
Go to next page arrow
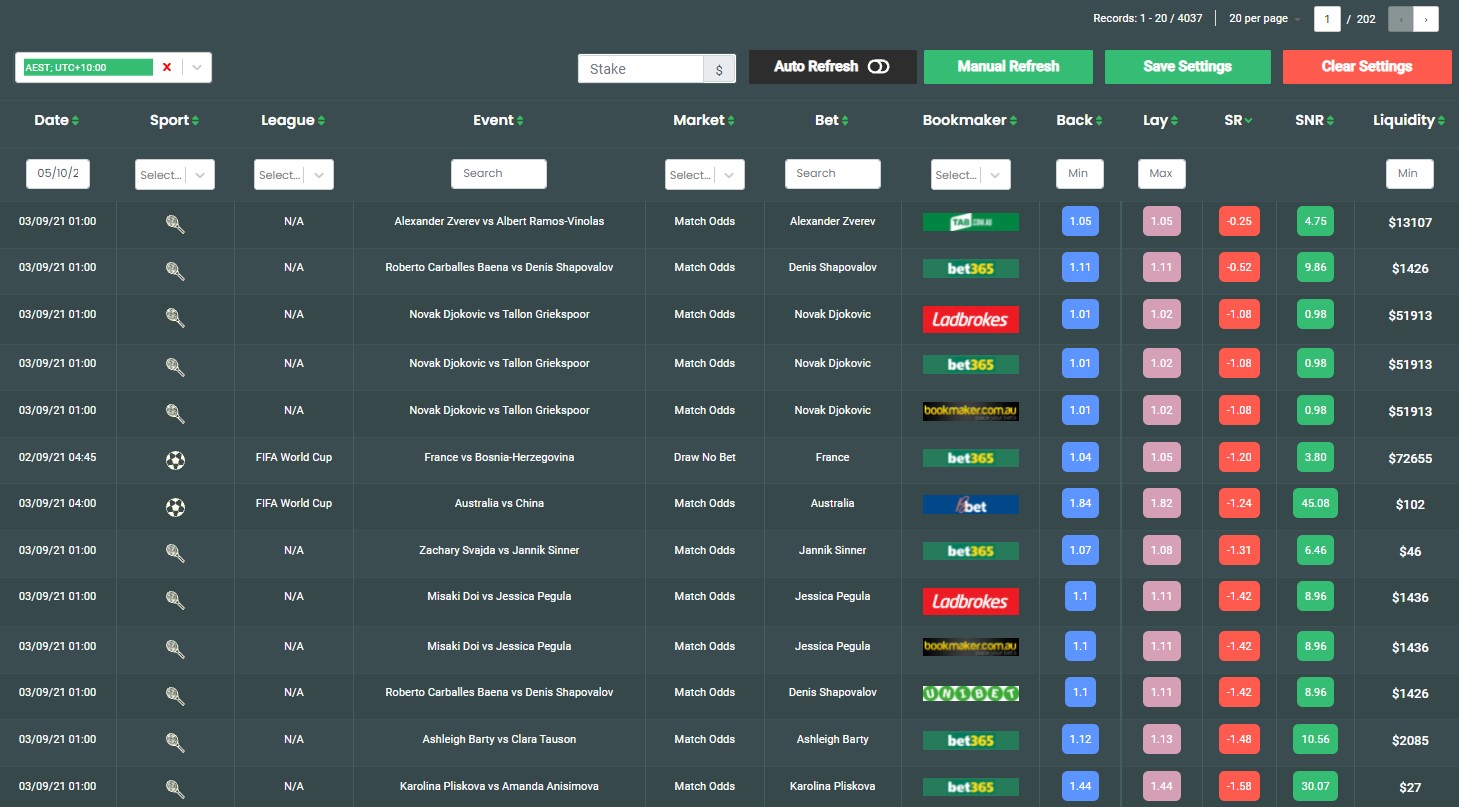click(1426, 18)
